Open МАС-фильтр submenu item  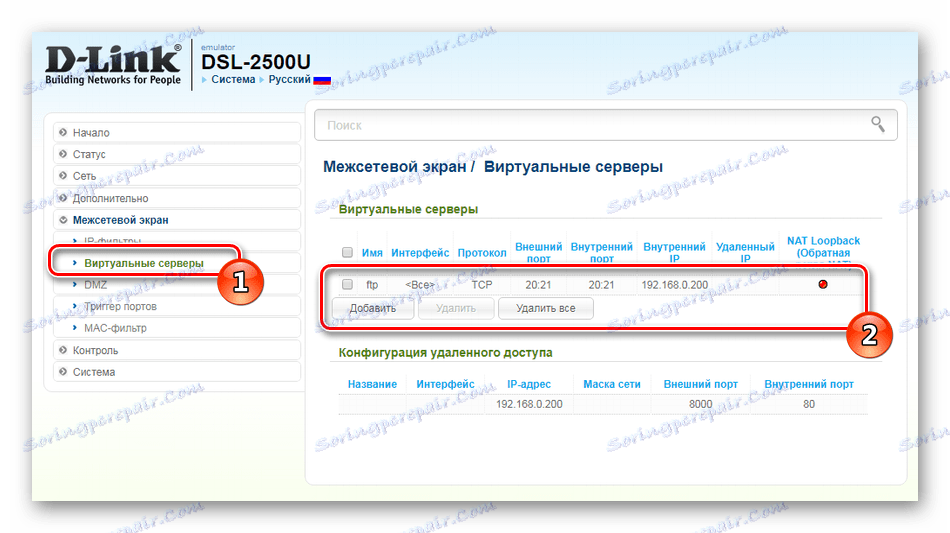115,328
